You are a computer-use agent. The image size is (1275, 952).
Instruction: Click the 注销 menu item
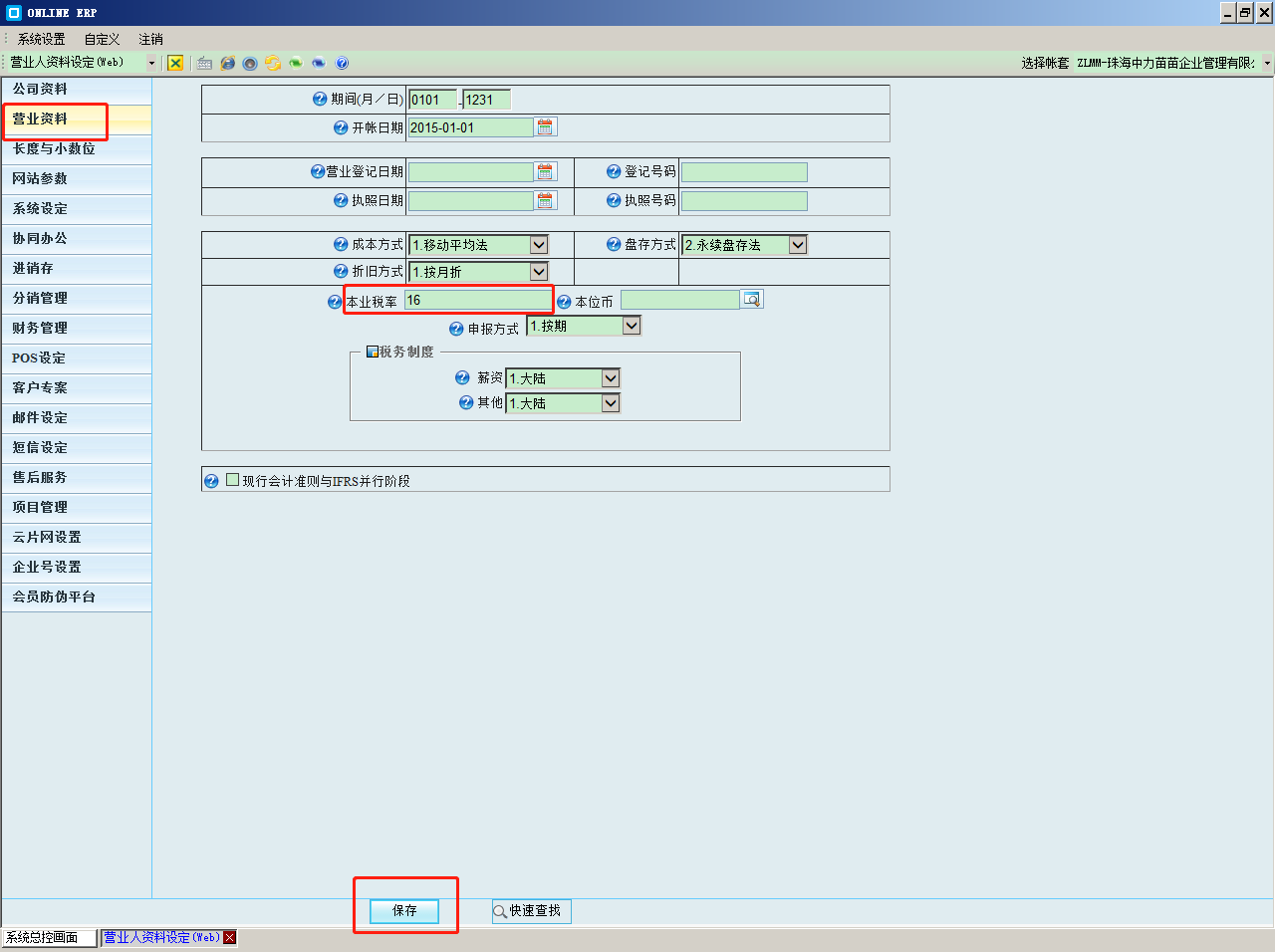[151, 39]
